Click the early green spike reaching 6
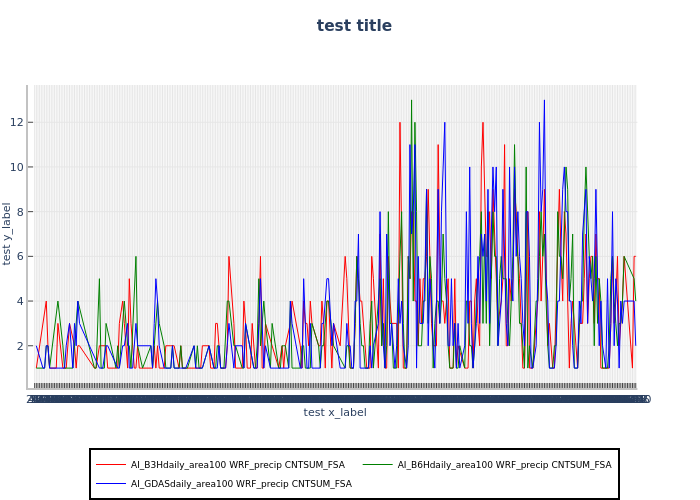Viewport: 700px width, 500px height. [x=136, y=257]
